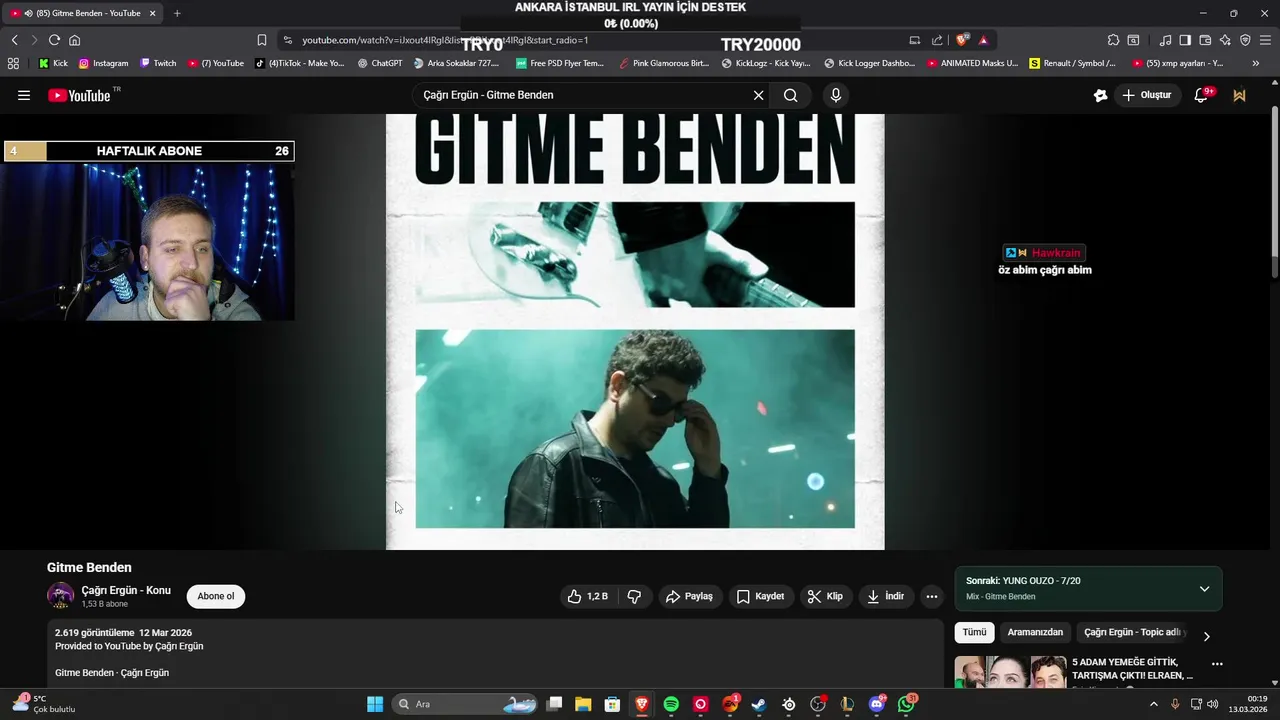Click the Oluştur create button
Screen dimensions: 1280x720
pyautogui.click(x=1147, y=95)
